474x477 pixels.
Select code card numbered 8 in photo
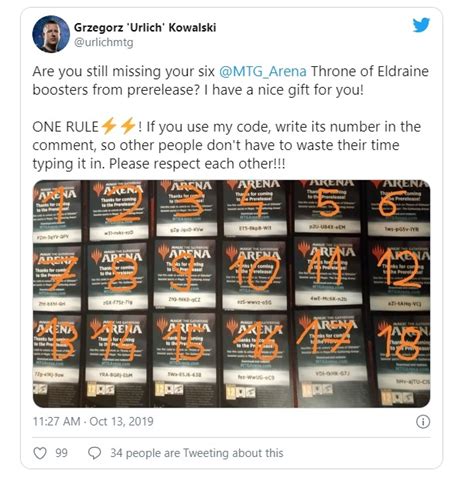pyautogui.click(x=118, y=276)
